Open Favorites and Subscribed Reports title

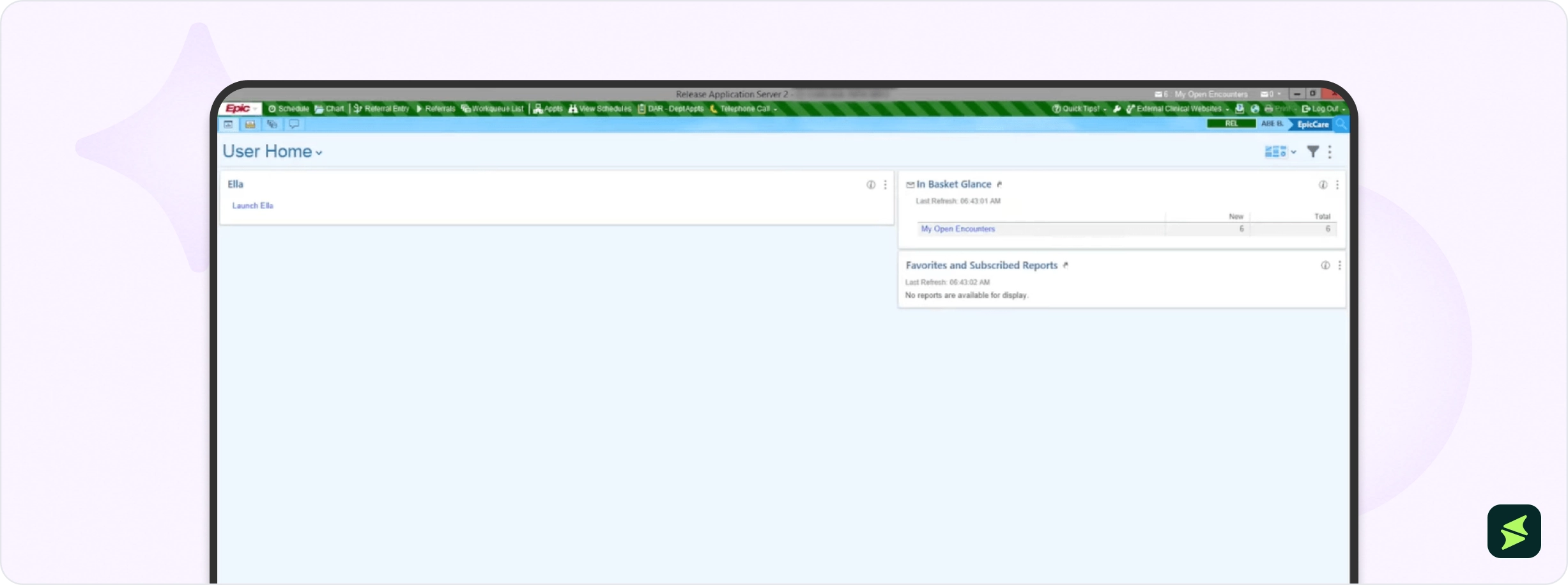(981, 265)
